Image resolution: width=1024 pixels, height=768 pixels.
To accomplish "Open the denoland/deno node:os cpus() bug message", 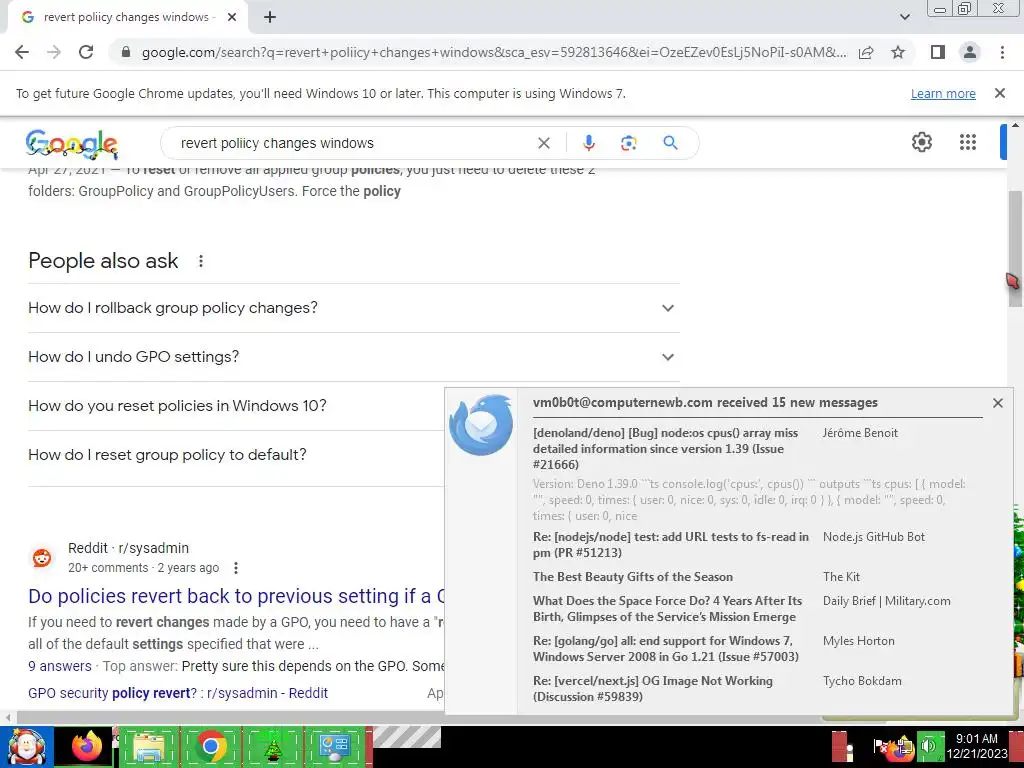I will 665,449.
